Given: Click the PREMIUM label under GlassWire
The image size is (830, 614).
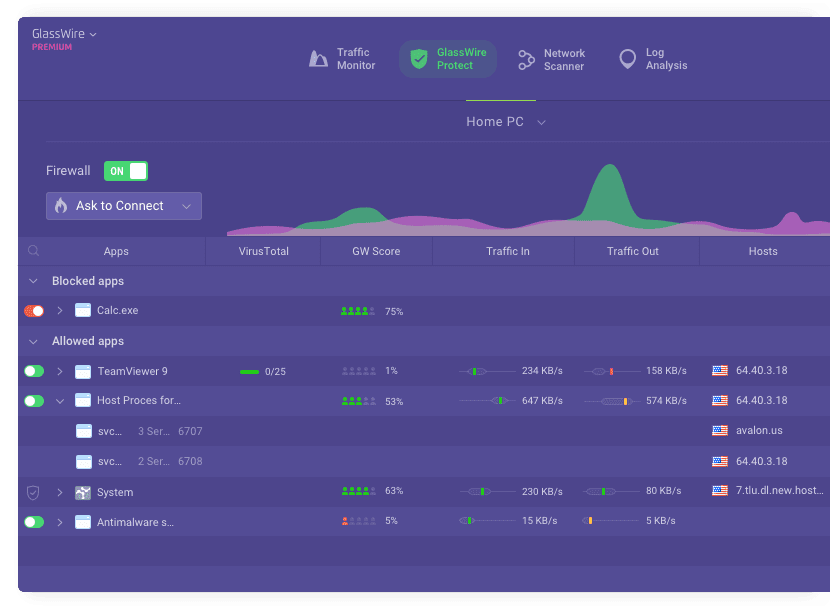Looking at the screenshot, I should (x=52, y=47).
